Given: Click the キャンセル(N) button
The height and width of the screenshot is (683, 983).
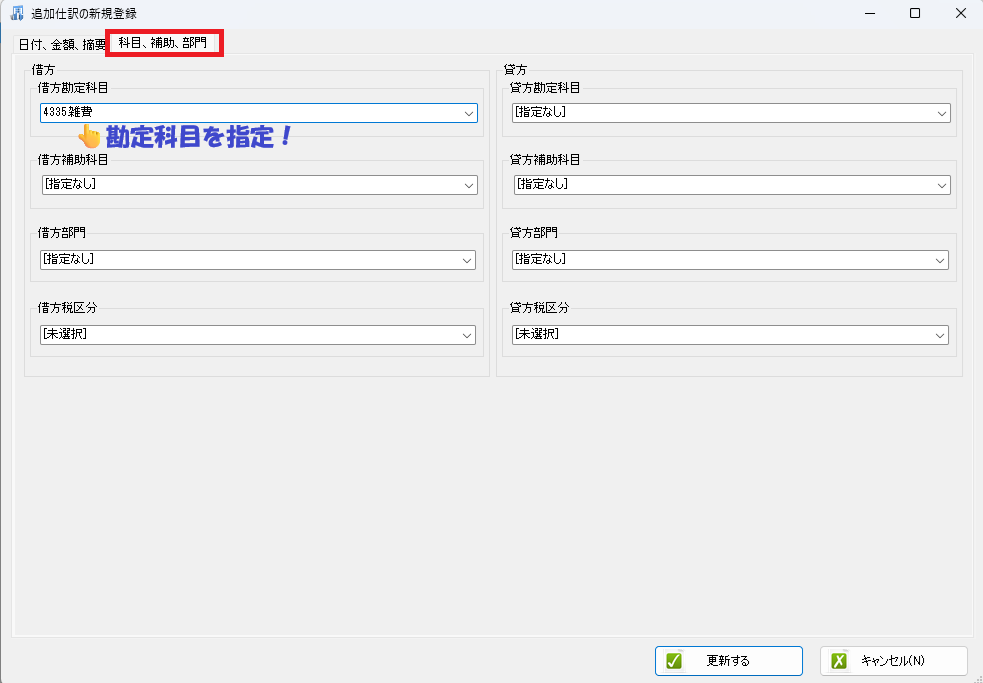Looking at the screenshot, I should pyautogui.click(x=893, y=661).
